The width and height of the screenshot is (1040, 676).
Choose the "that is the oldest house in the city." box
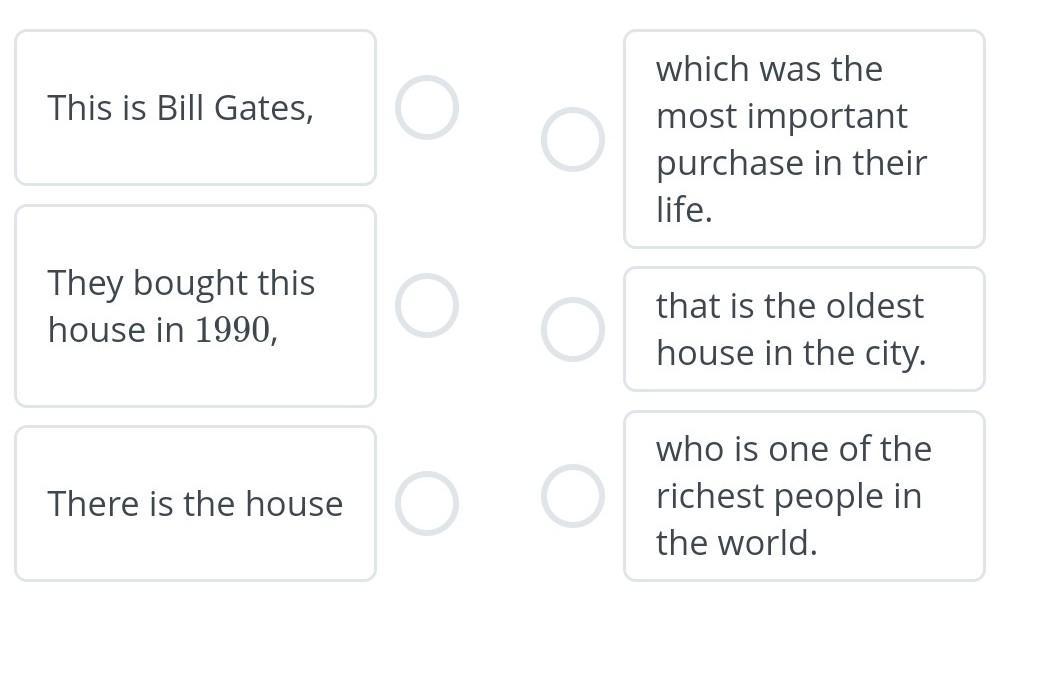(804, 329)
